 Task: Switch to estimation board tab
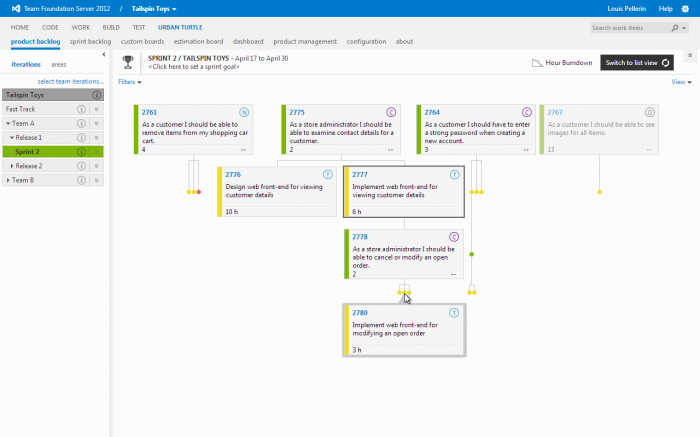198,42
